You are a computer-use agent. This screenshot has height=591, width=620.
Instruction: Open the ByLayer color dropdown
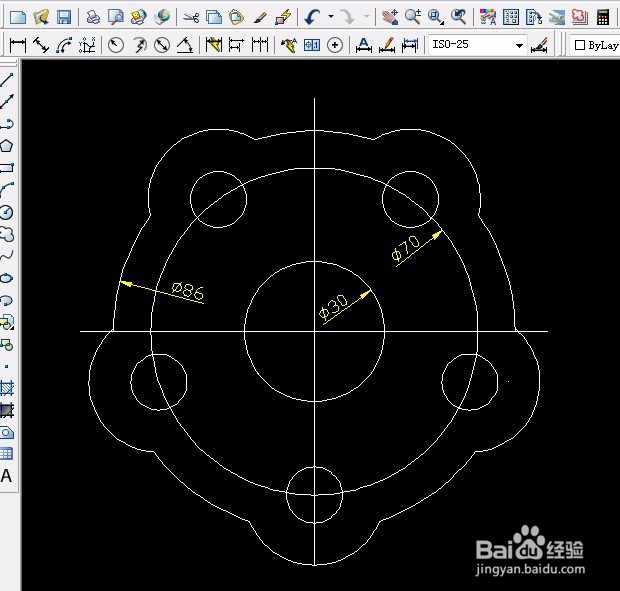[x=595, y=45]
